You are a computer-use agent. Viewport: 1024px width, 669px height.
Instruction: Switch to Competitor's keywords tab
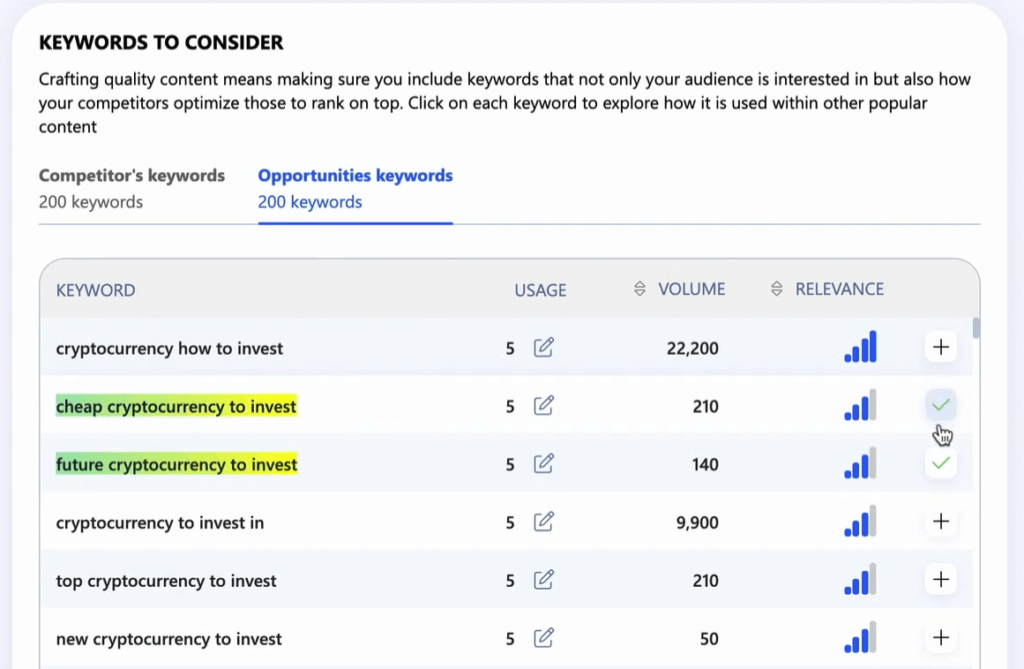(131, 188)
